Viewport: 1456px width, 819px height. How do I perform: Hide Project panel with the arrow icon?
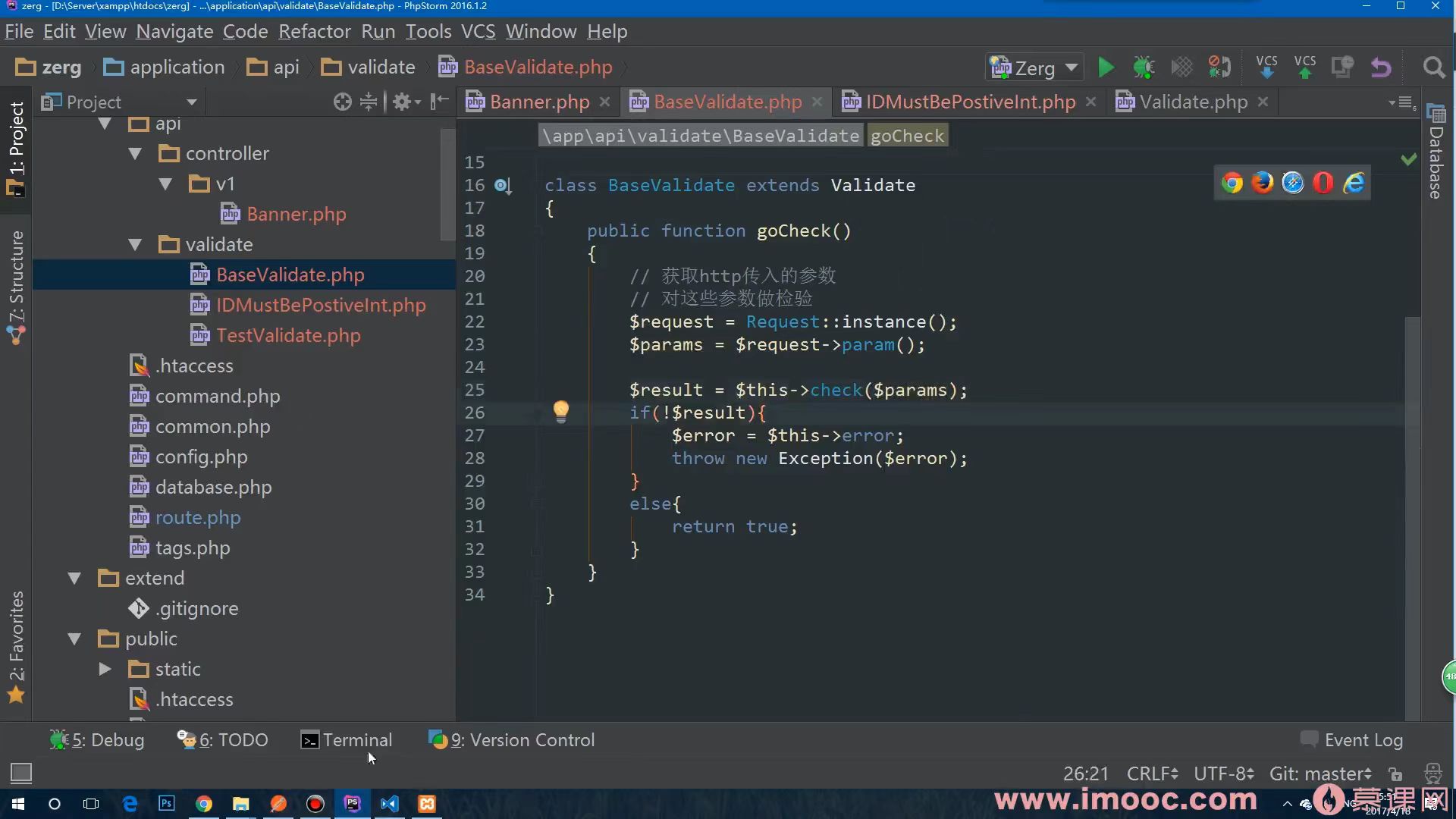[x=439, y=102]
